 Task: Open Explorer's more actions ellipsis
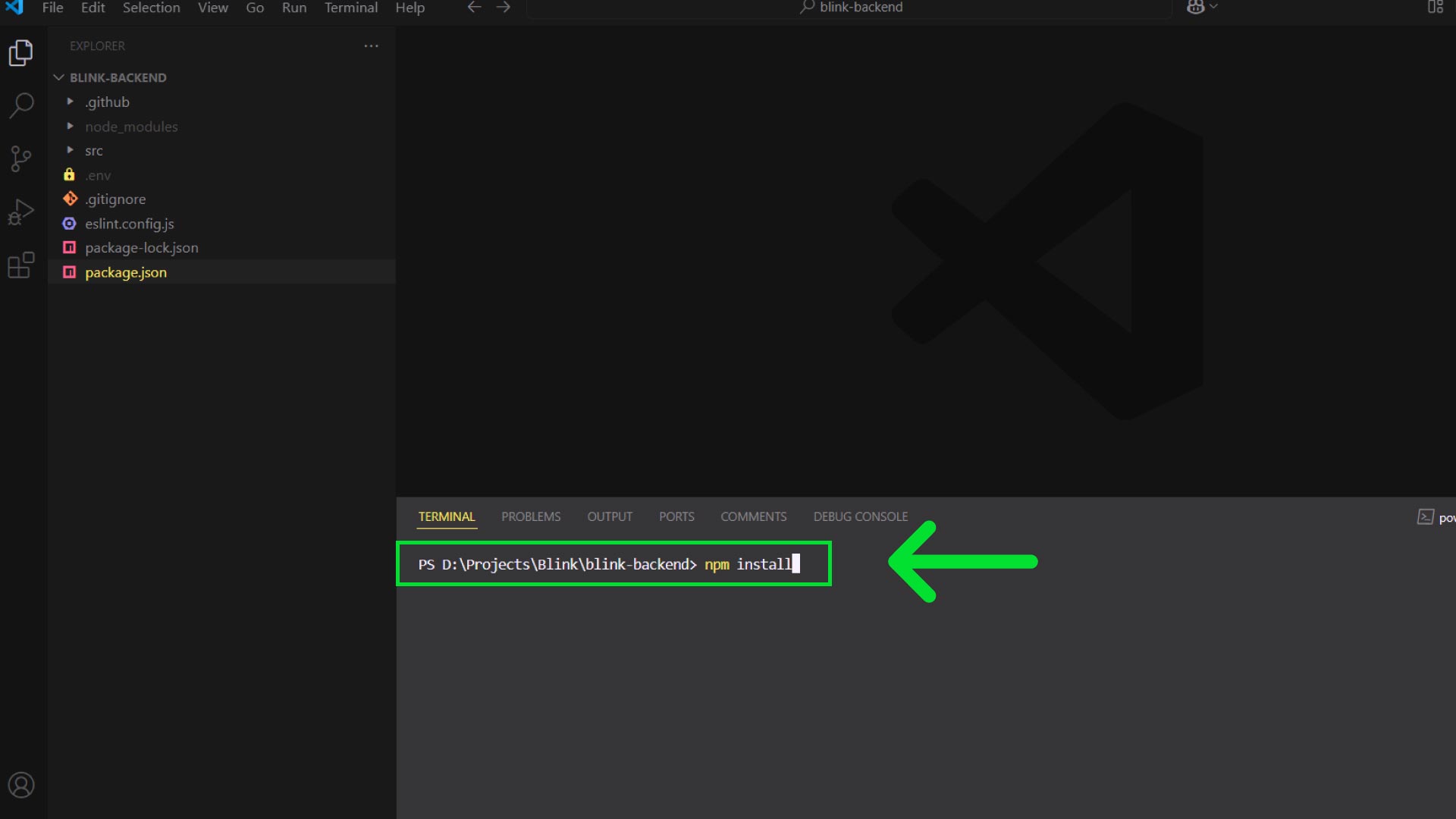coord(371,46)
